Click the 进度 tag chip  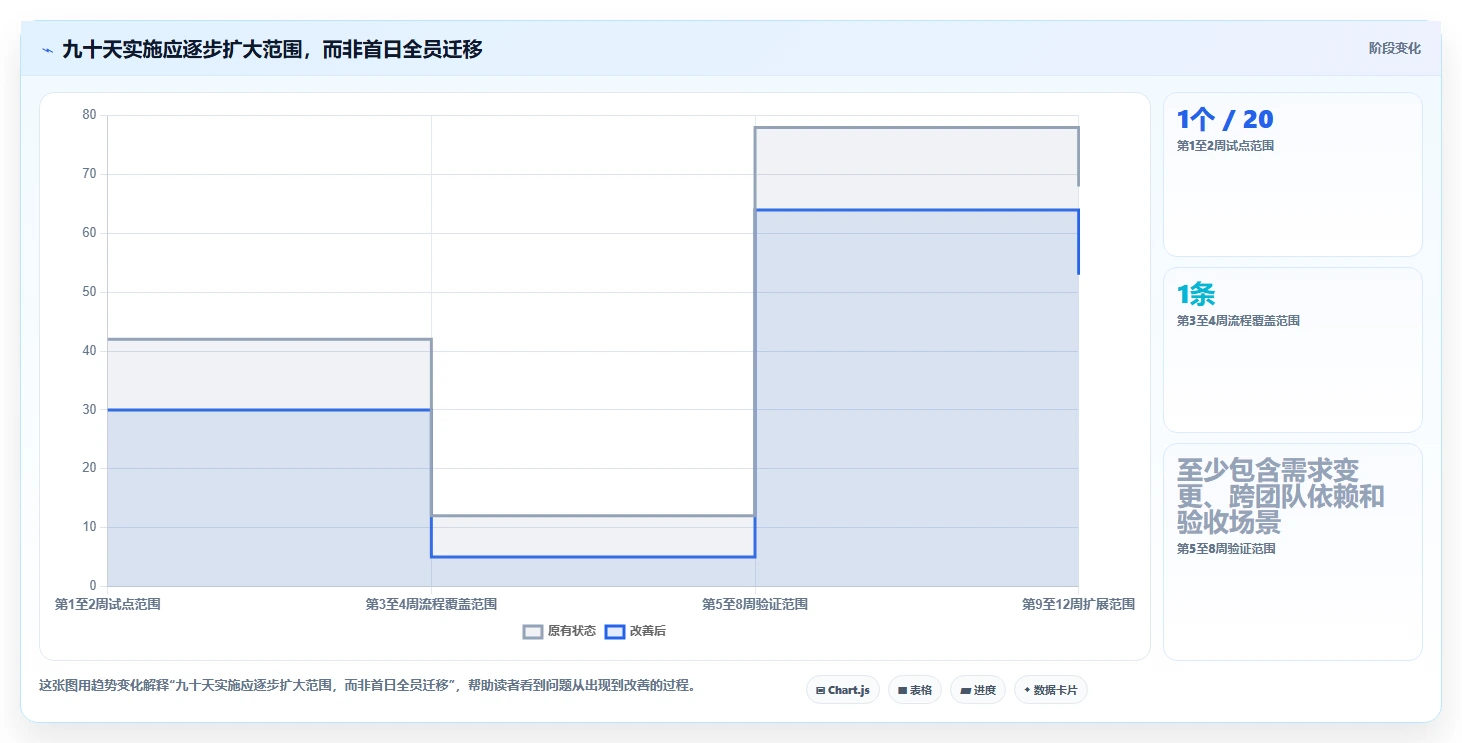pos(978,690)
